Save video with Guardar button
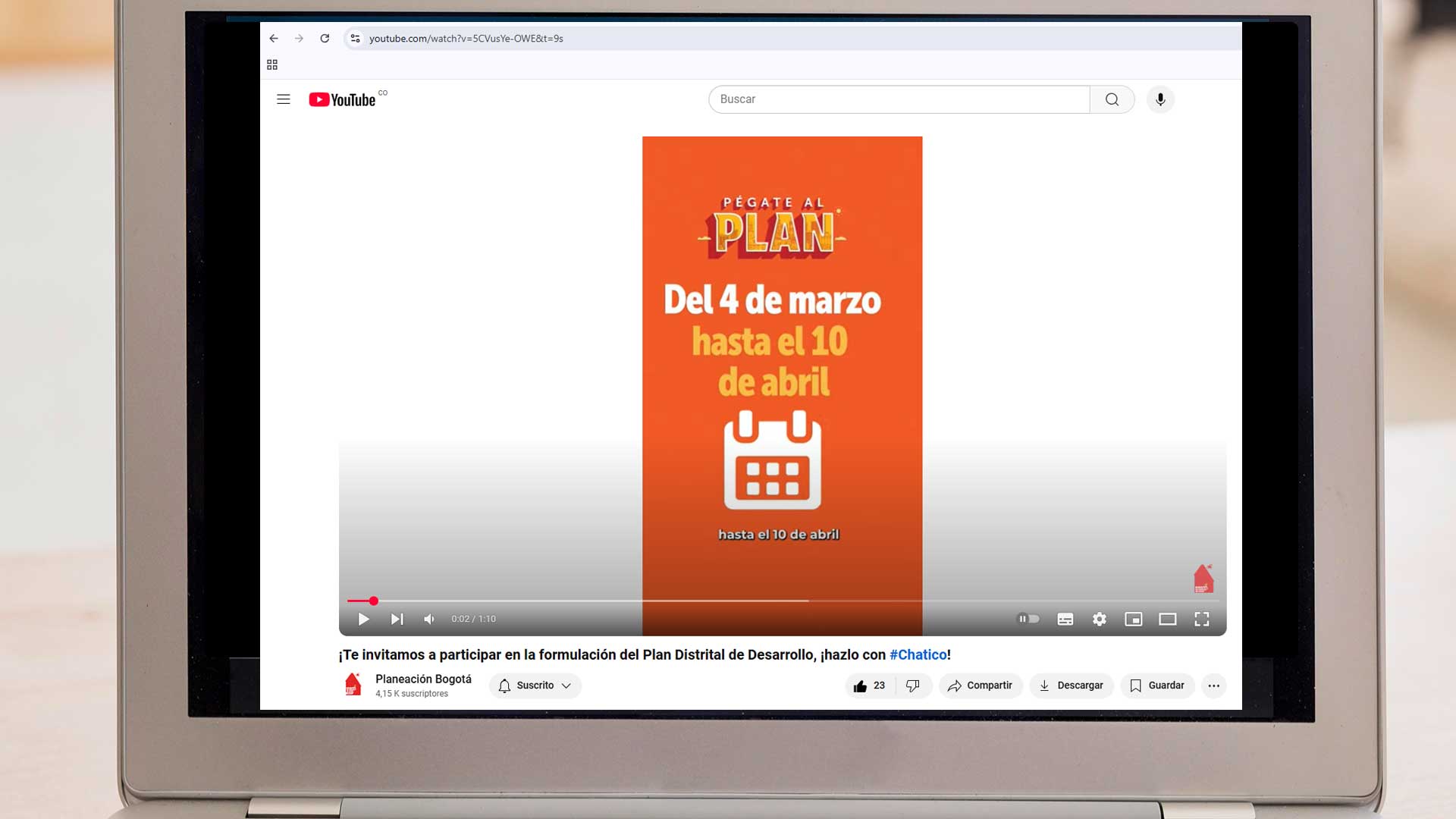Screen dimensions: 1456x819 click(1157, 686)
